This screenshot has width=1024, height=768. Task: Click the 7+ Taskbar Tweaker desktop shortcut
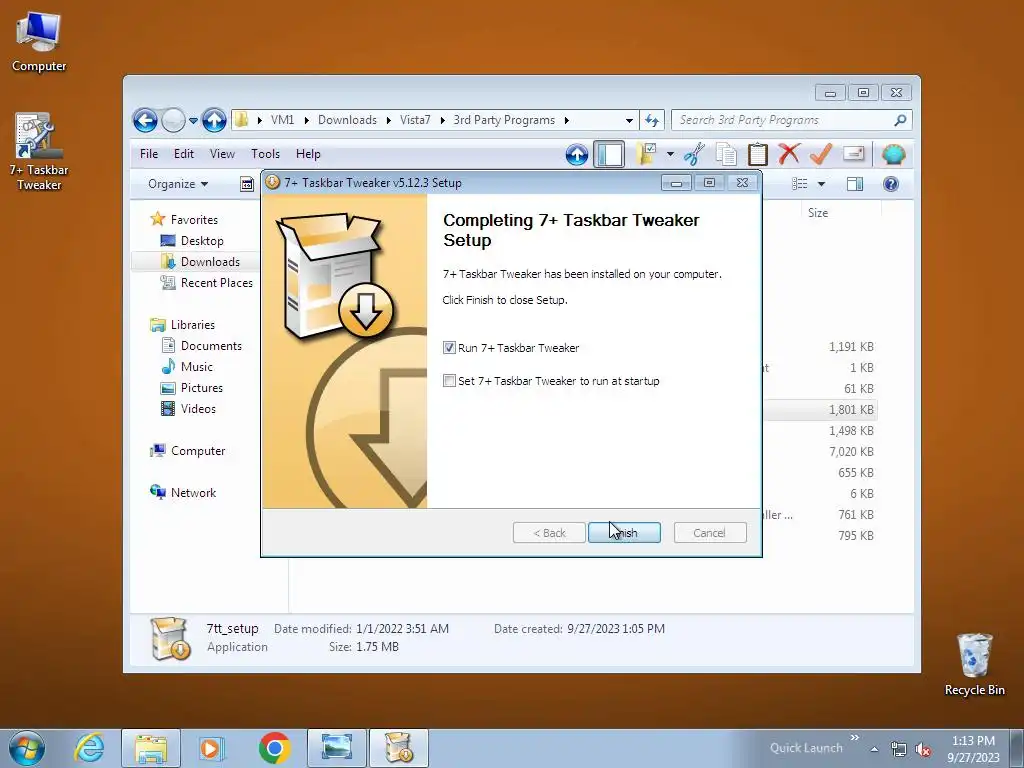pos(39,152)
